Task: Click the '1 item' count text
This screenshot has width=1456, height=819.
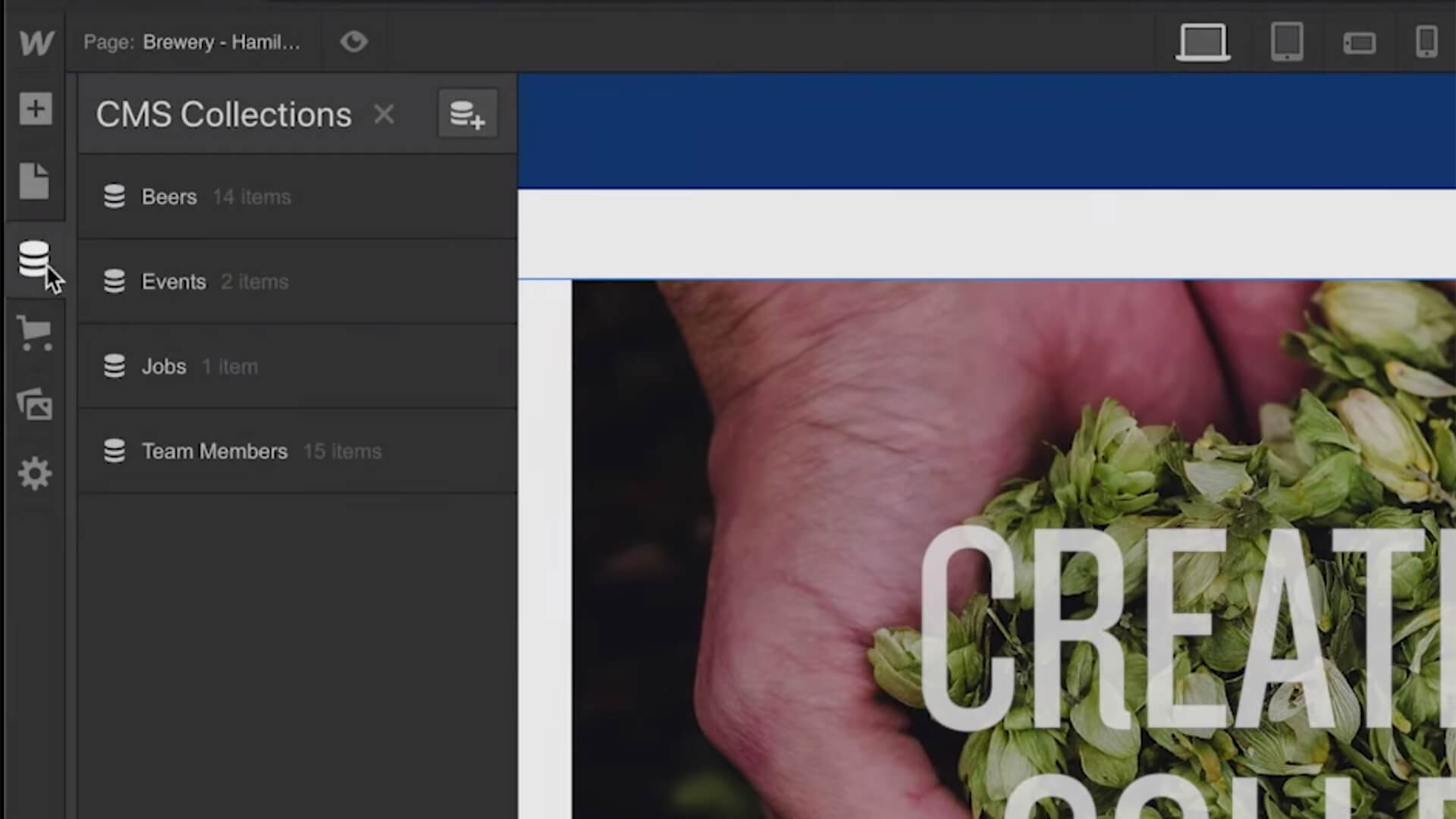Action: tap(230, 367)
